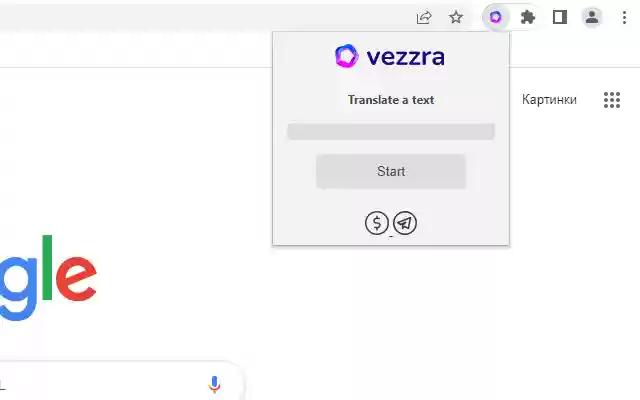Open the user profile avatar menu
The height and width of the screenshot is (400, 640).
click(x=592, y=17)
